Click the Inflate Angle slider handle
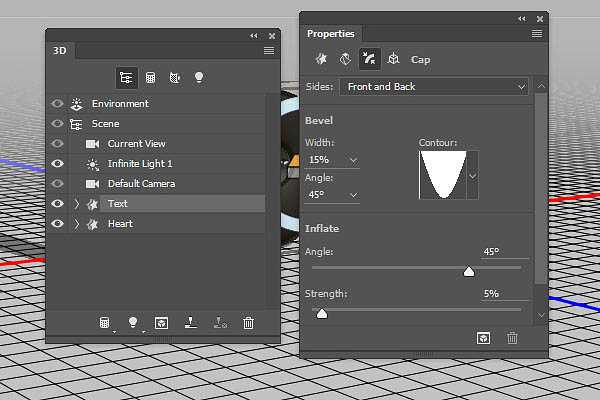 469,271
